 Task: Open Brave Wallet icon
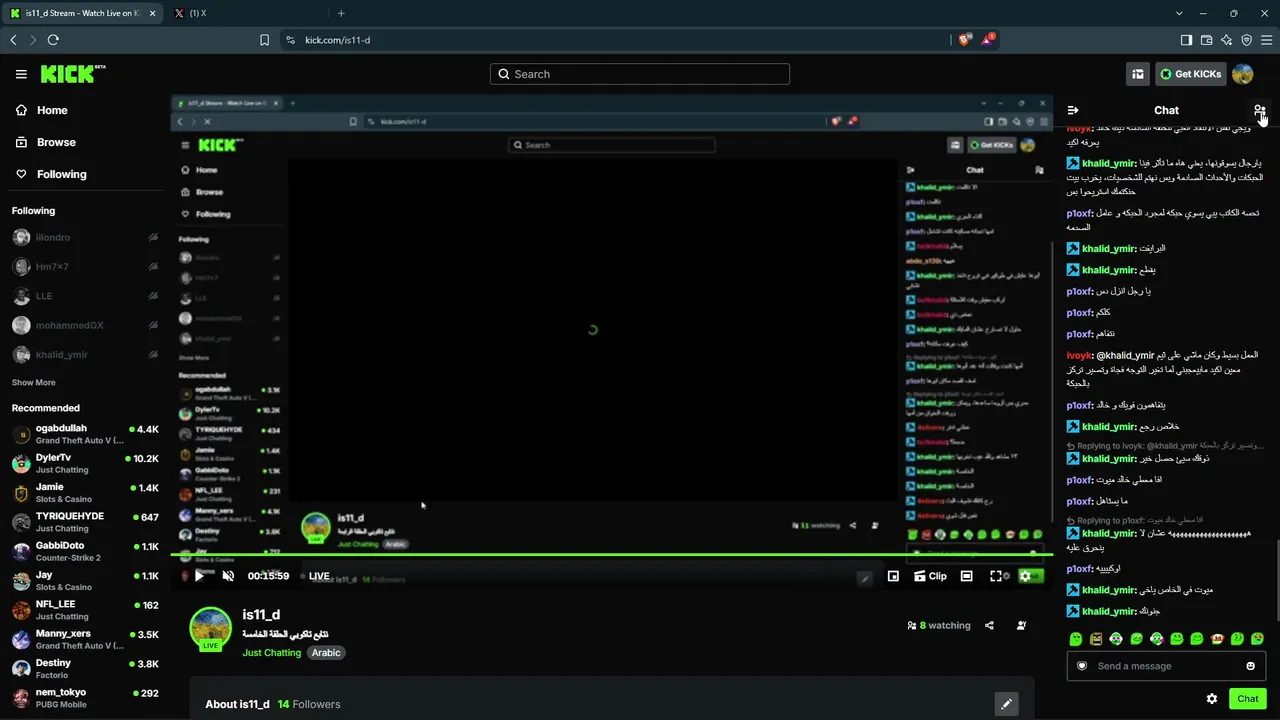pyautogui.click(x=1206, y=40)
